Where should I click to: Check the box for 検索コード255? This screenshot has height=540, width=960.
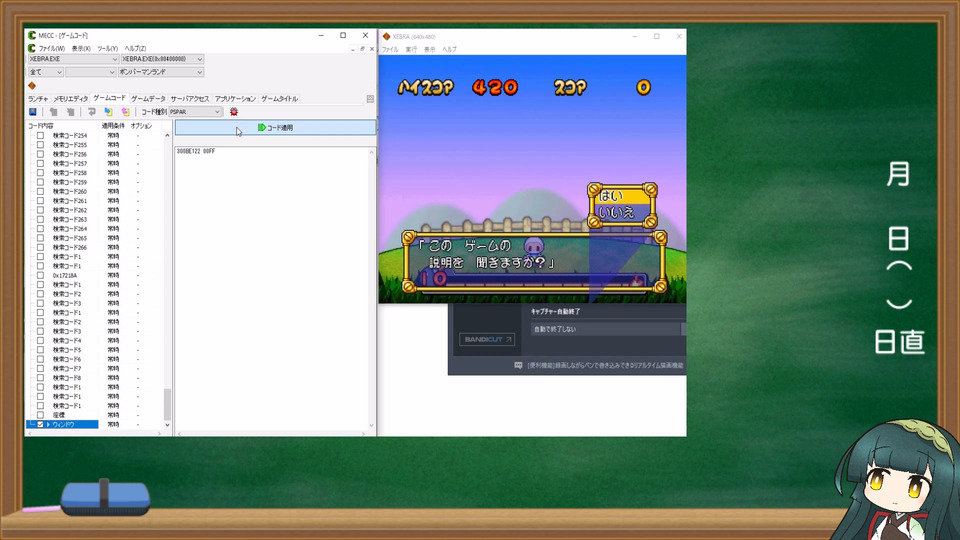(x=40, y=145)
